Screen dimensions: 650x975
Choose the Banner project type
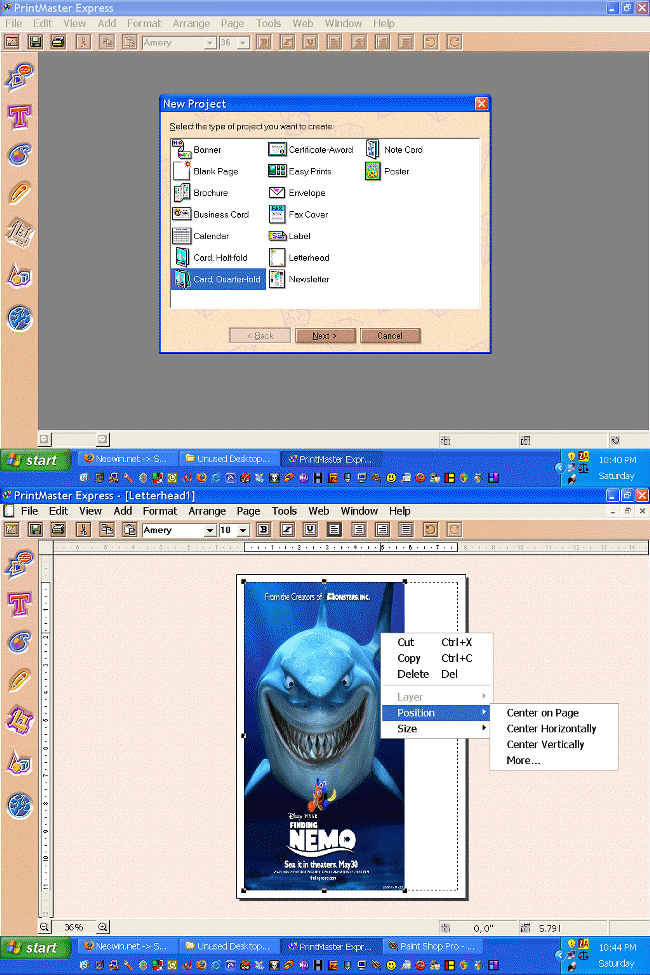197,150
